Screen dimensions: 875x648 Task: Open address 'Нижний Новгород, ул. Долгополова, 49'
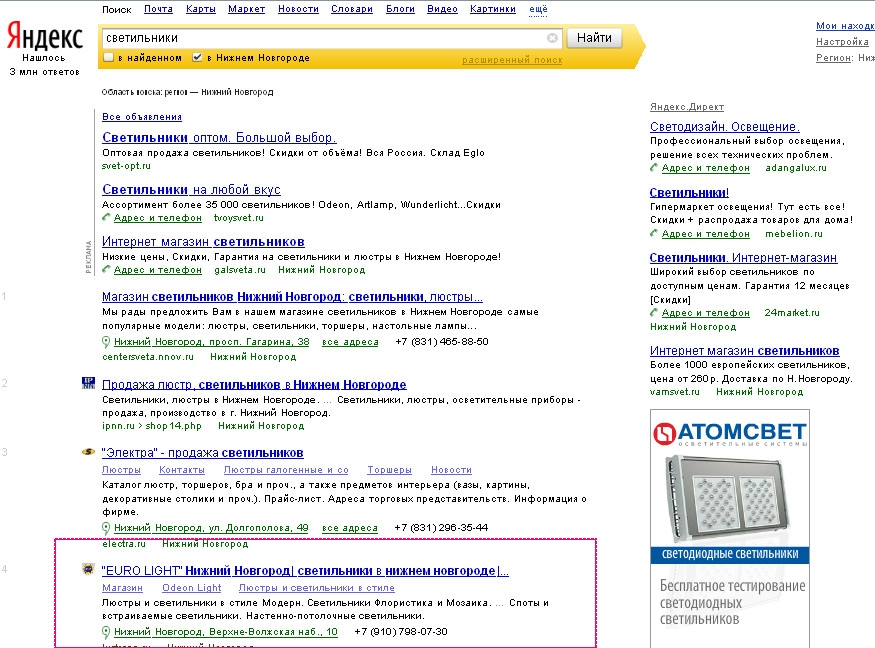coord(211,527)
